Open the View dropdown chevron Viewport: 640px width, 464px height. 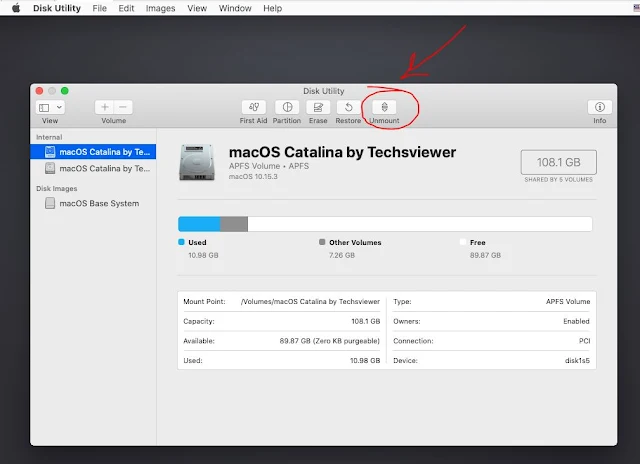coord(59,107)
